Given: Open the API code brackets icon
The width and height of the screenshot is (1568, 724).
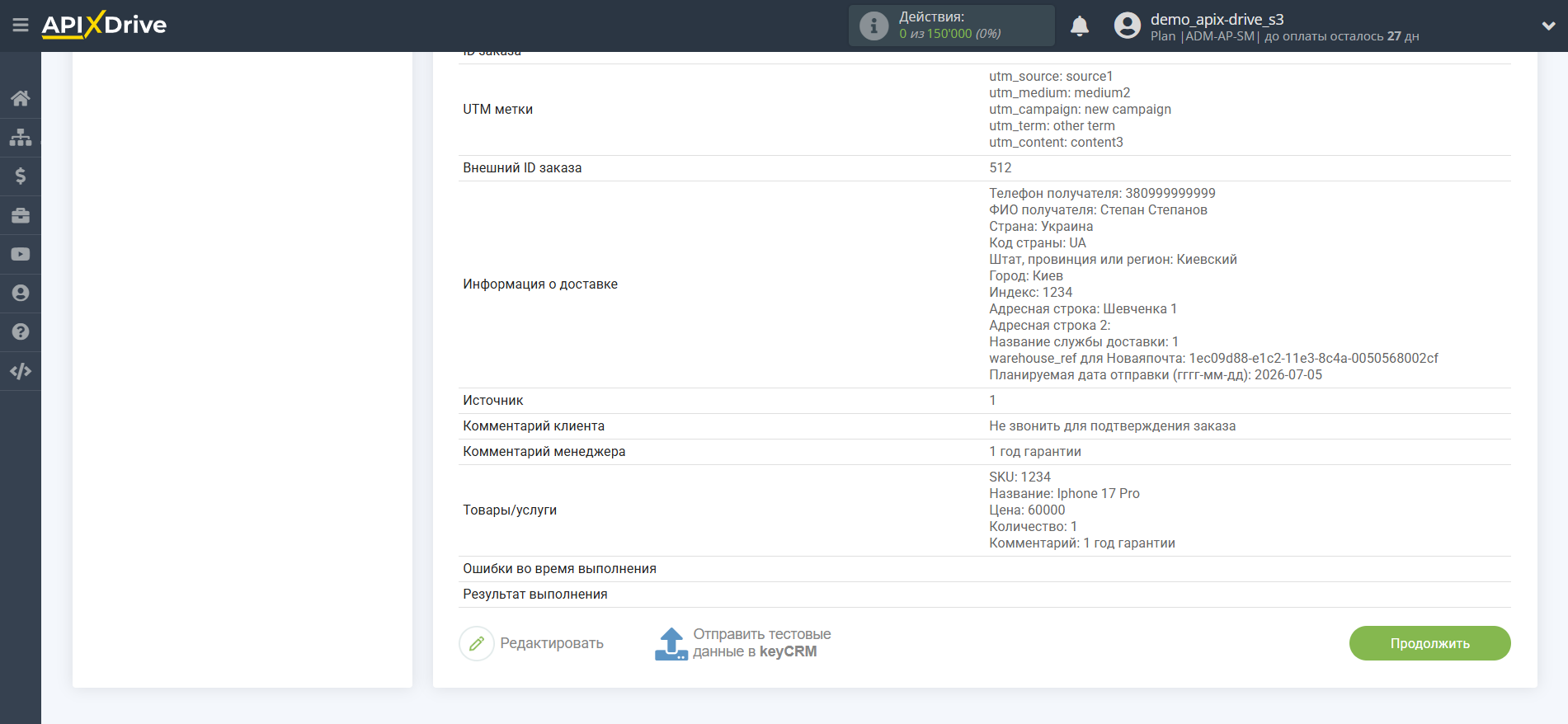Looking at the screenshot, I should click(x=21, y=371).
